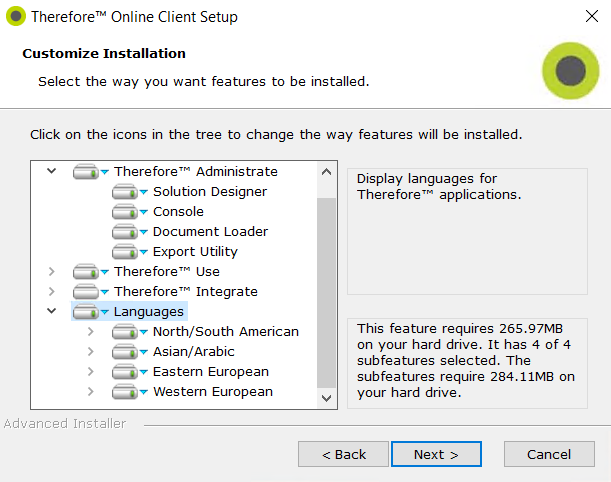Open install options dropdown for Therefore™ Use

[104, 272]
